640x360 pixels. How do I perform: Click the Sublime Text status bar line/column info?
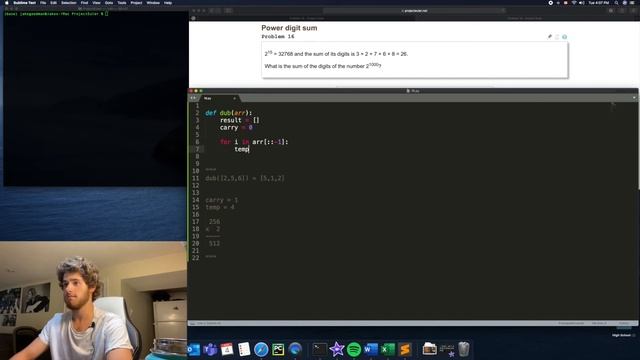[x=209, y=323]
